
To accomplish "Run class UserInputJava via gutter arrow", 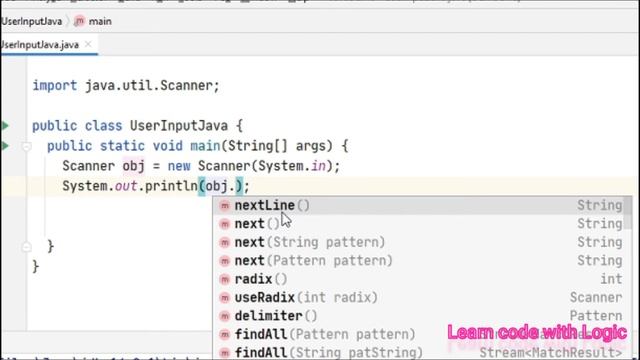I will coord(5,125).
